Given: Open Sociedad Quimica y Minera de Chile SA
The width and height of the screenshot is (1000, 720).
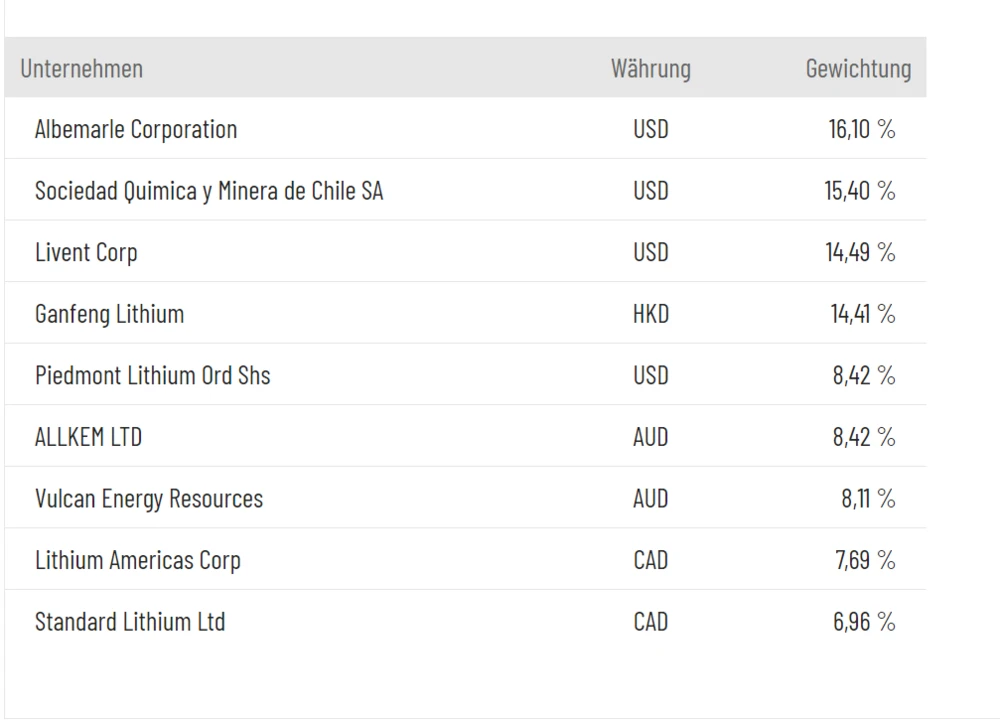Looking at the screenshot, I should (x=209, y=191).
